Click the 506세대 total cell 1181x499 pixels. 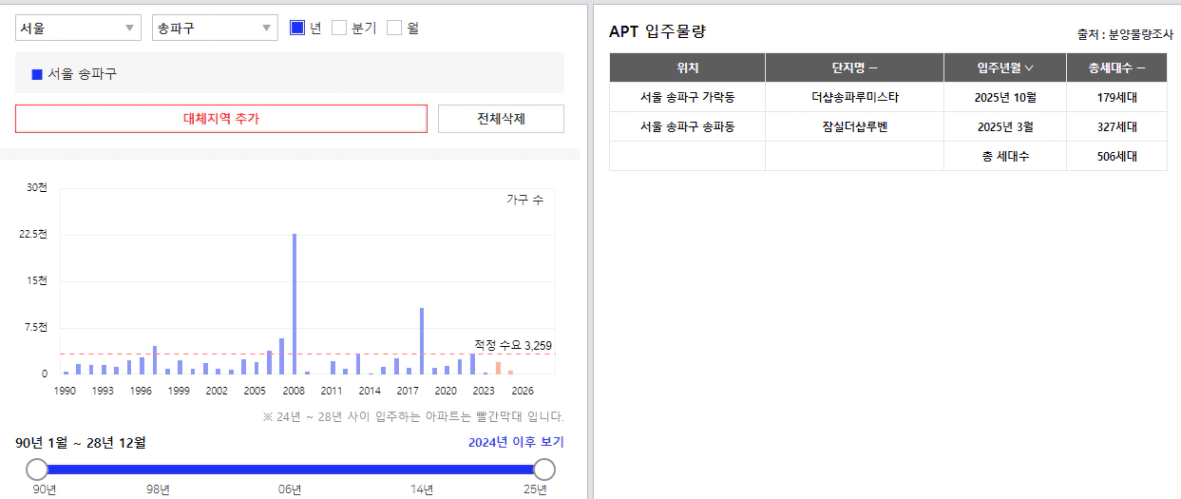pos(1116,156)
